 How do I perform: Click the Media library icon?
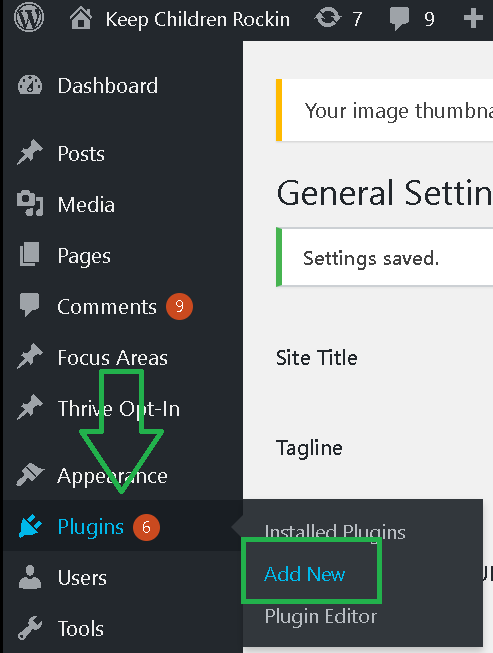coord(30,204)
